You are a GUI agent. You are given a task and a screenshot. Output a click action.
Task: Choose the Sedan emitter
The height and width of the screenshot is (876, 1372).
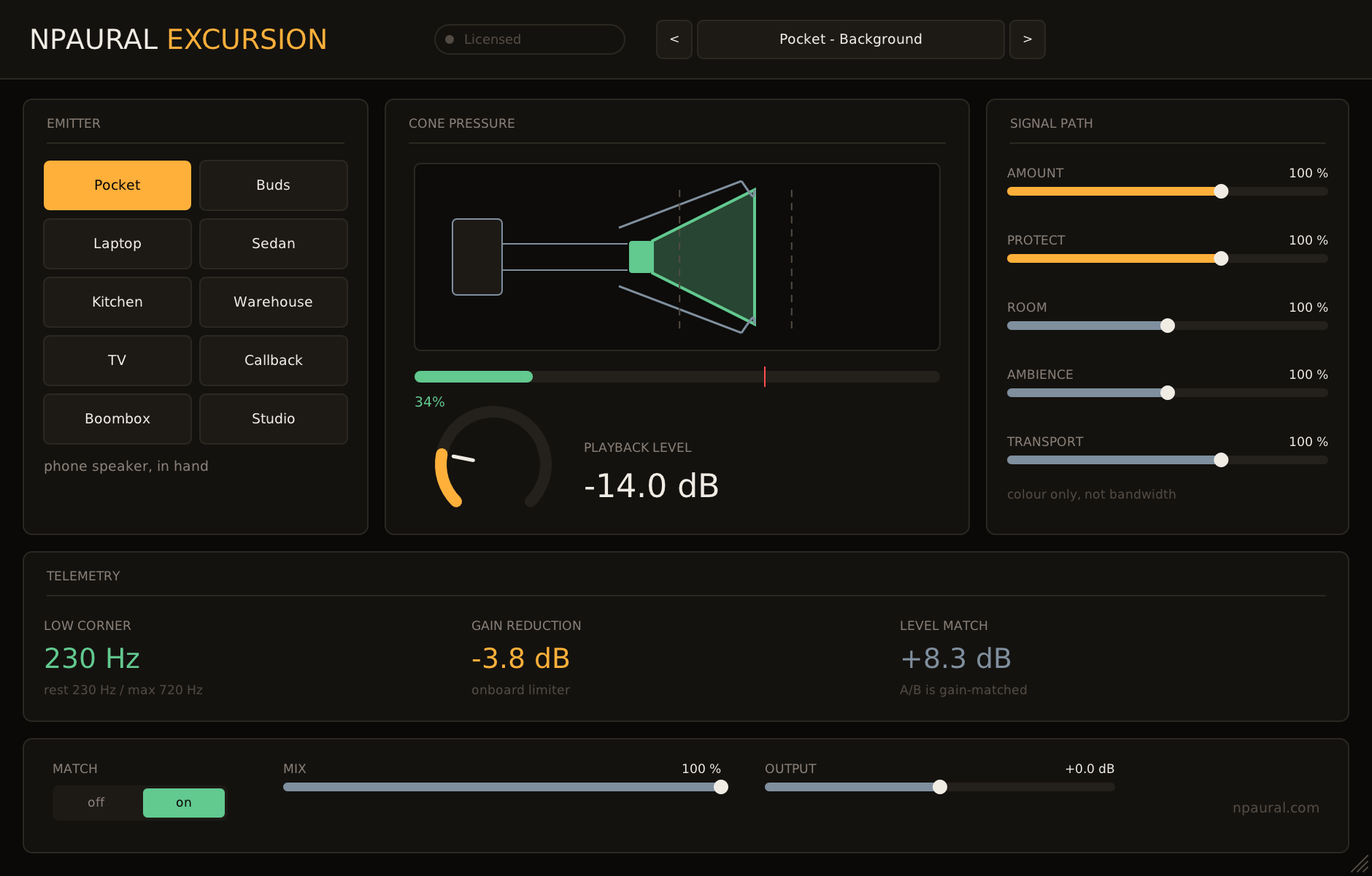[274, 244]
